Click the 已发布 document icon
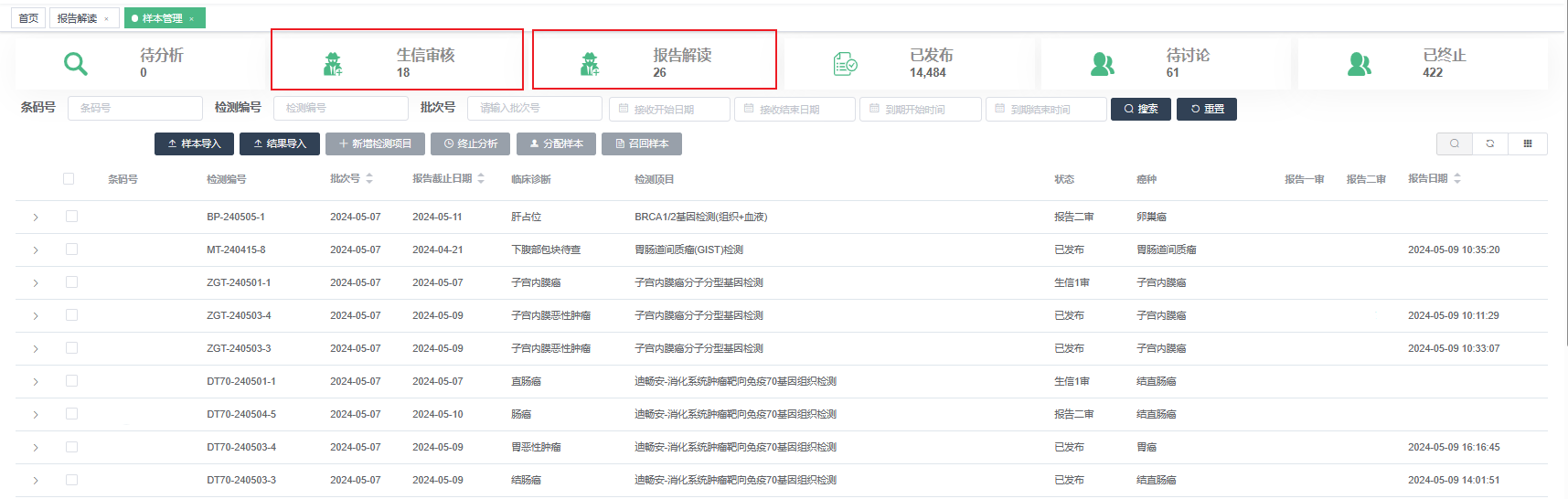 coord(845,64)
